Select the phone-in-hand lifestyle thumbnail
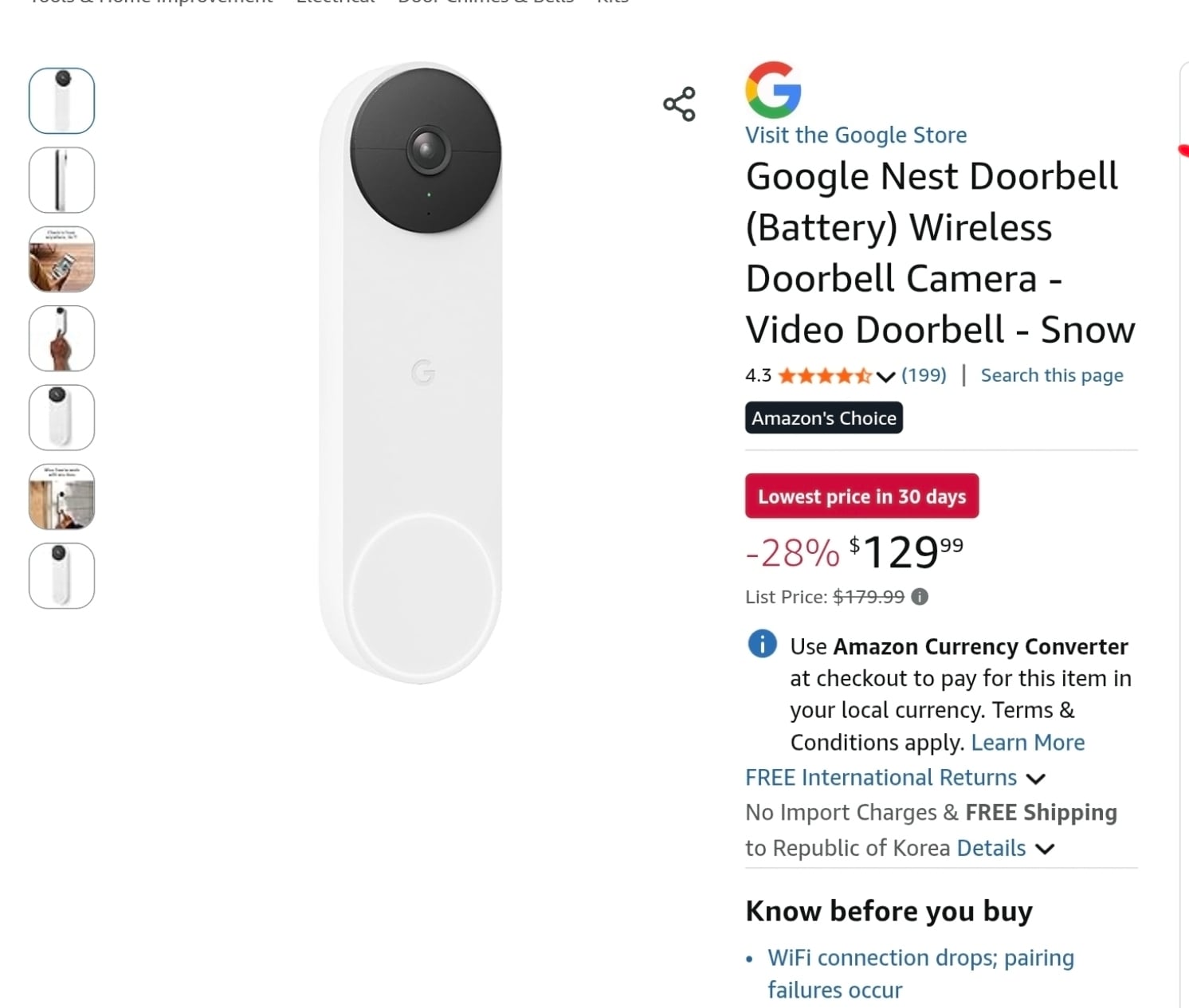Image resolution: width=1189 pixels, height=1008 pixels. pyautogui.click(x=61, y=259)
